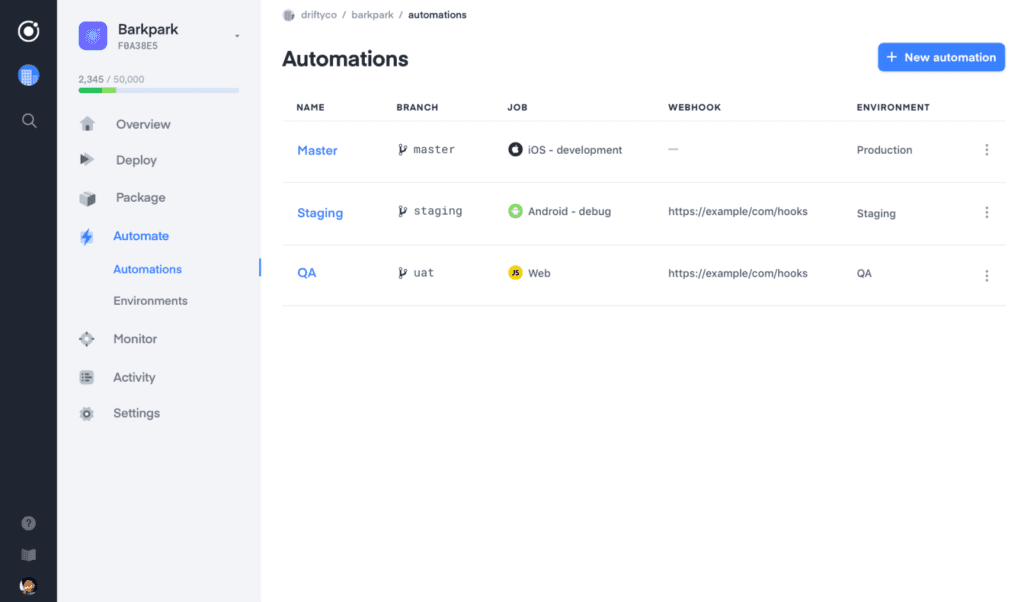This screenshot has width=1024, height=602.
Task: Click the WEBHOOK column header
Action: 694,107
